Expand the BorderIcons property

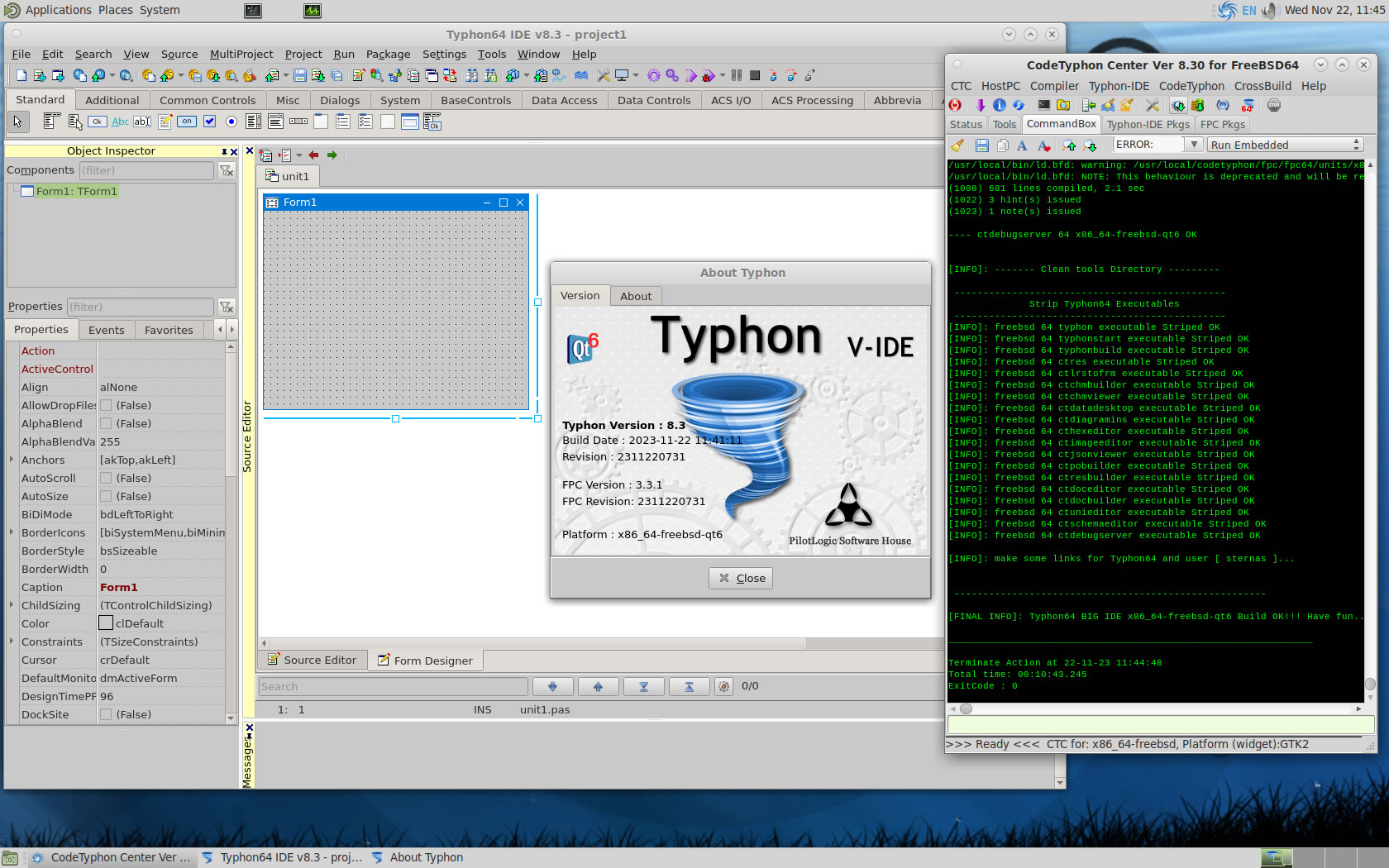12,532
